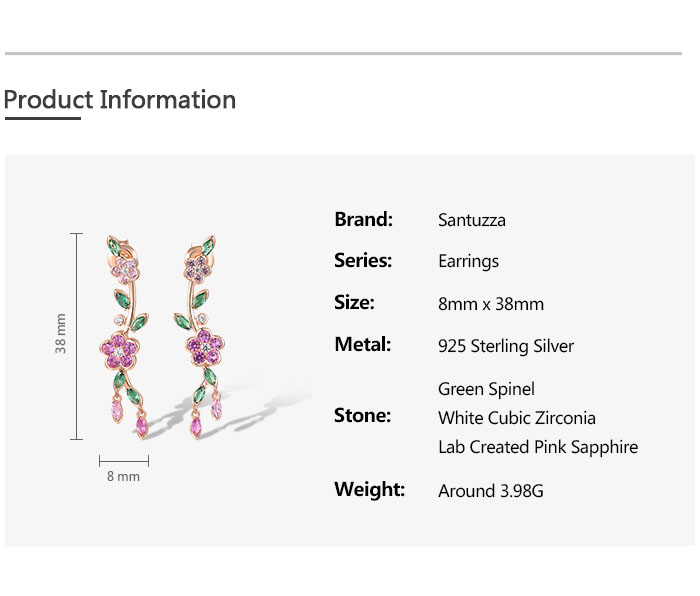Click the 8 mm width label
Viewport: 700px width, 596px height.
(x=123, y=477)
